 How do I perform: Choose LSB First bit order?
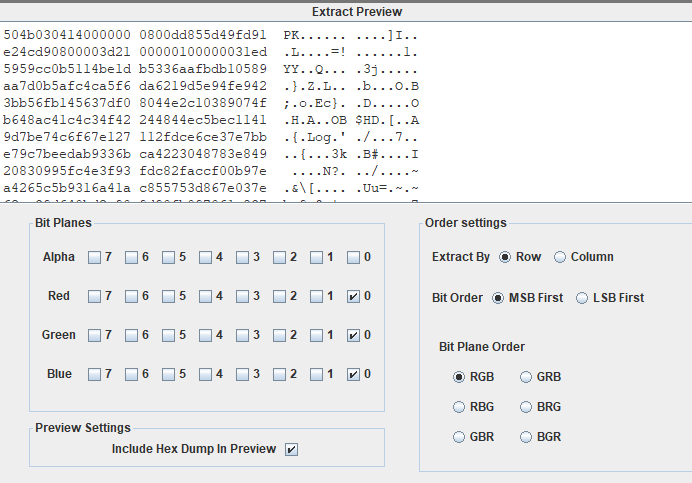[x=582, y=298]
